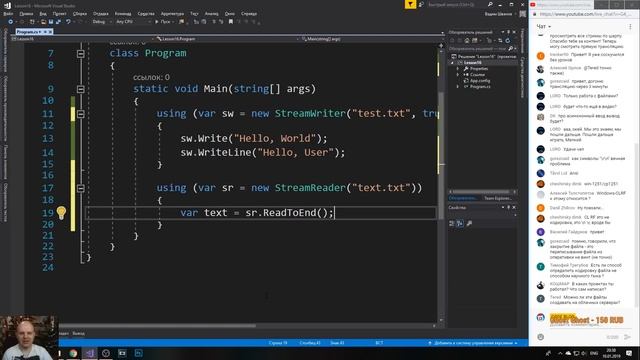Click the navigate backward toolbar icon
Image resolution: width=640 pixels, height=360 pixels.
[11, 22]
